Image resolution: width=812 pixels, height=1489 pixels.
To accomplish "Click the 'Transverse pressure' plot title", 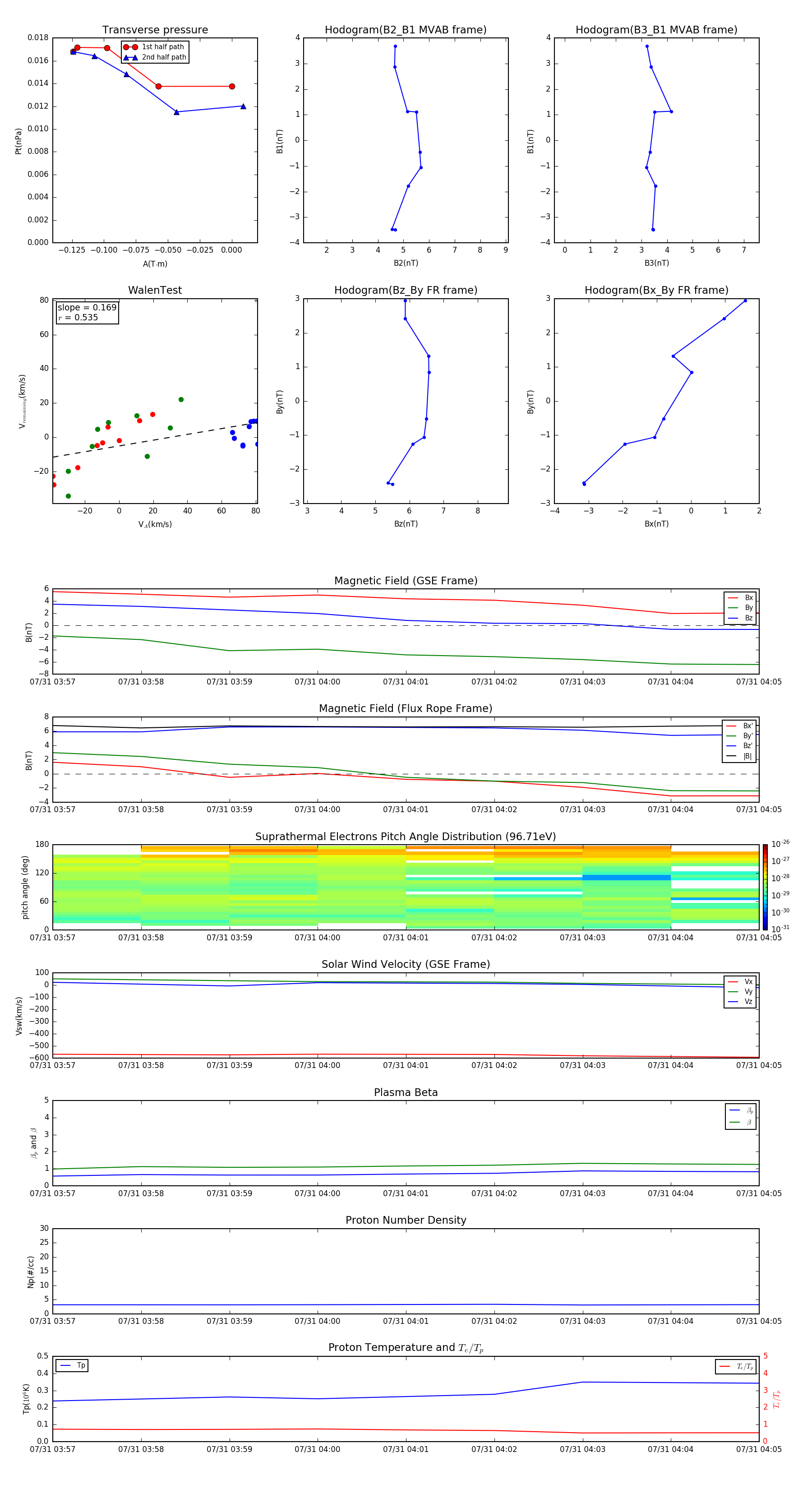I will (x=155, y=30).
